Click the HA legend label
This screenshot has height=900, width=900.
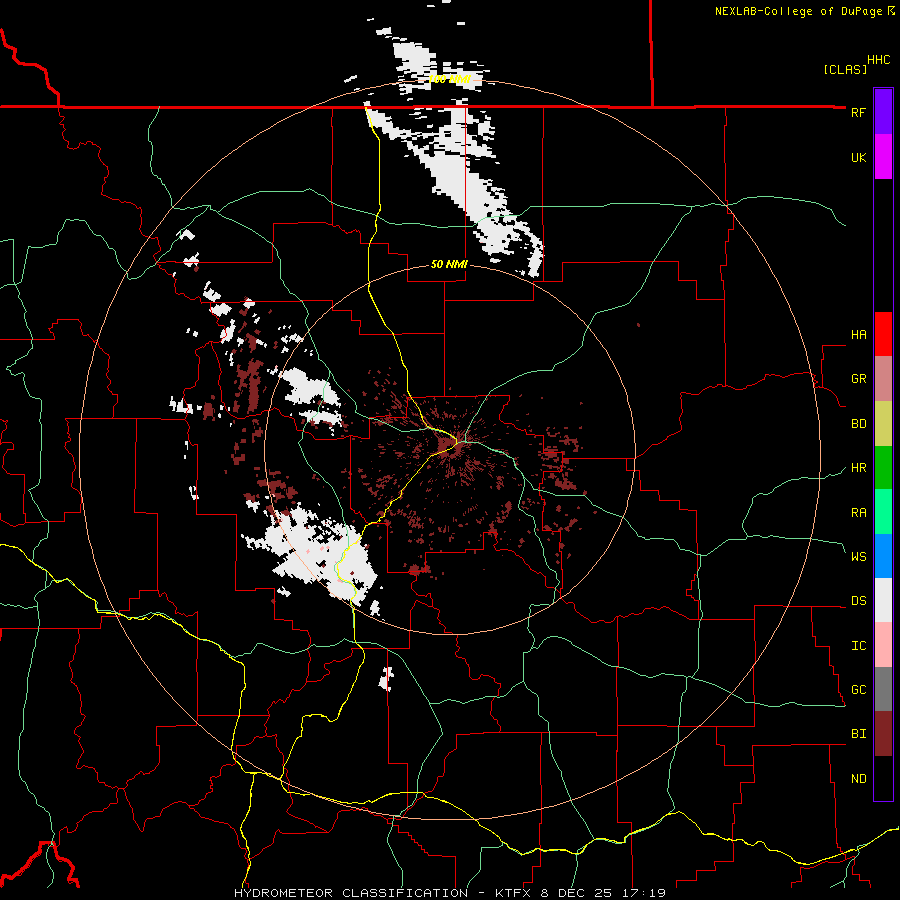coord(858,334)
